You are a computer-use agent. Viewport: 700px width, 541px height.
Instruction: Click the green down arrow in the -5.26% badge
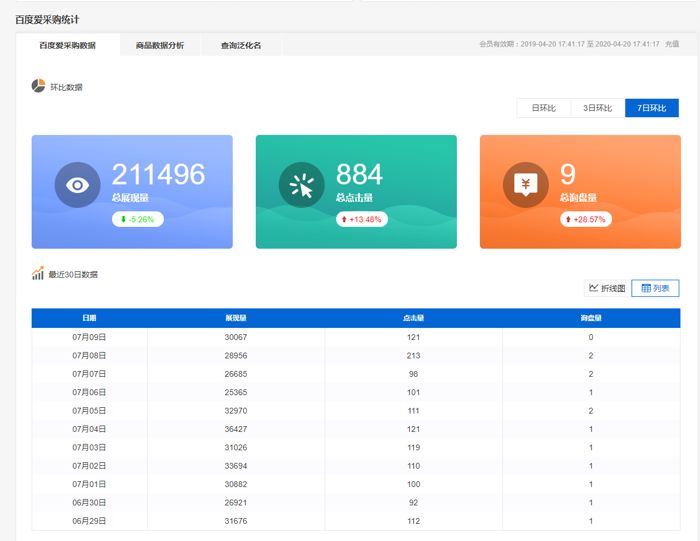(124, 219)
